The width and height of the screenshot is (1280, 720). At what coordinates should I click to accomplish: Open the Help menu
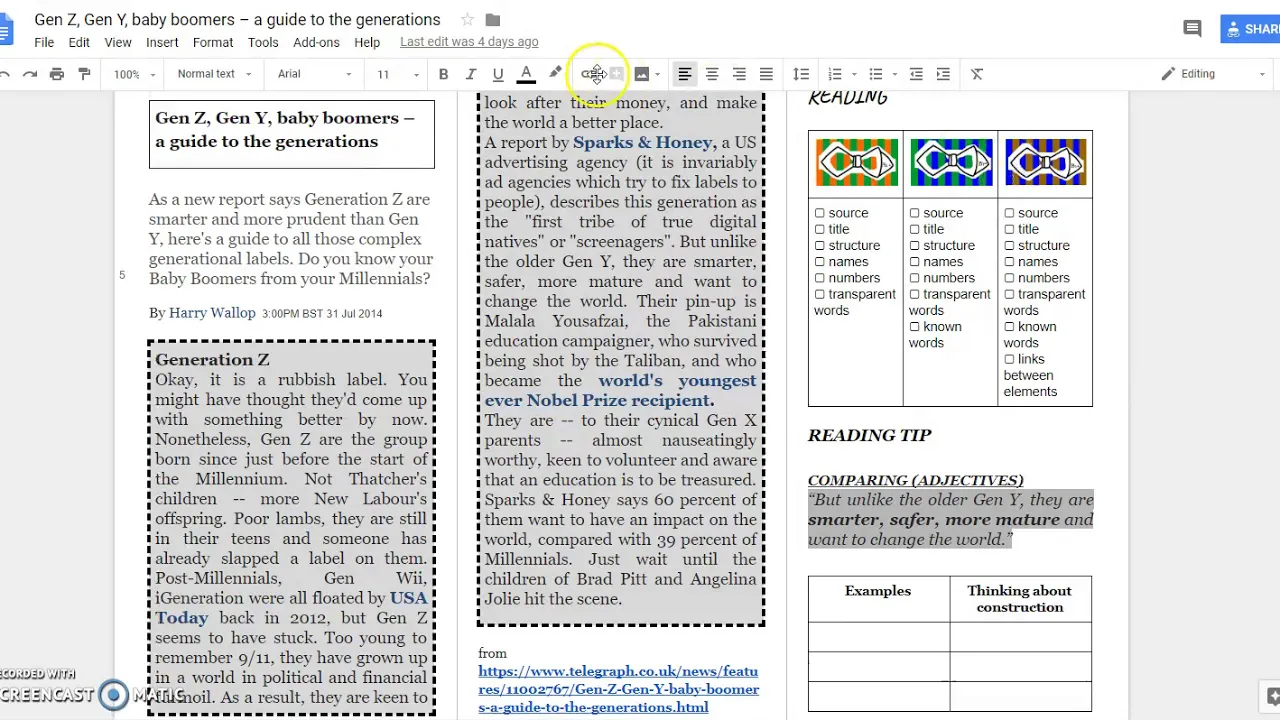(x=367, y=42)
